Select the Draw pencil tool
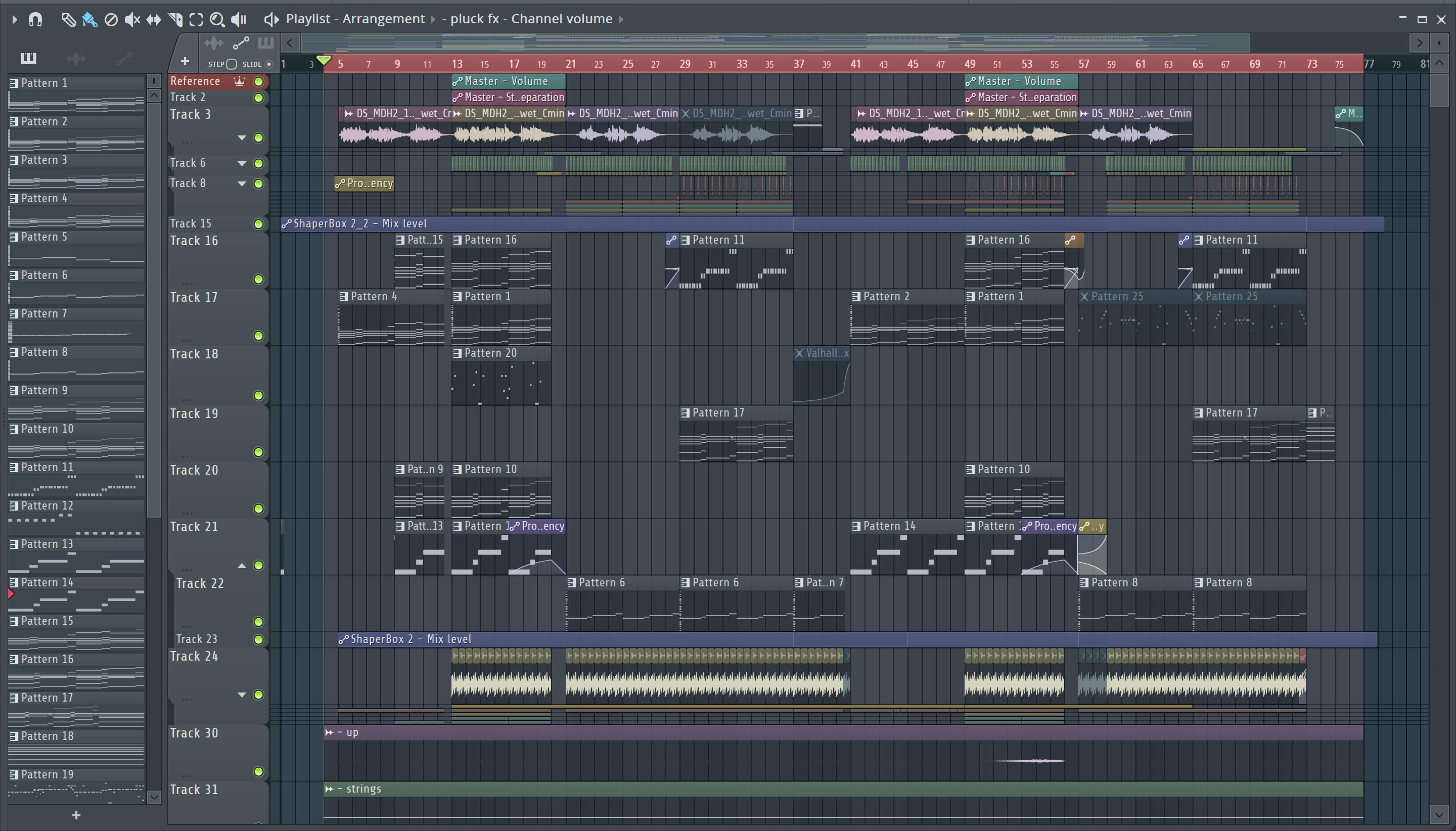This screenshot has width=1456, height=831. tap(68, 20)
